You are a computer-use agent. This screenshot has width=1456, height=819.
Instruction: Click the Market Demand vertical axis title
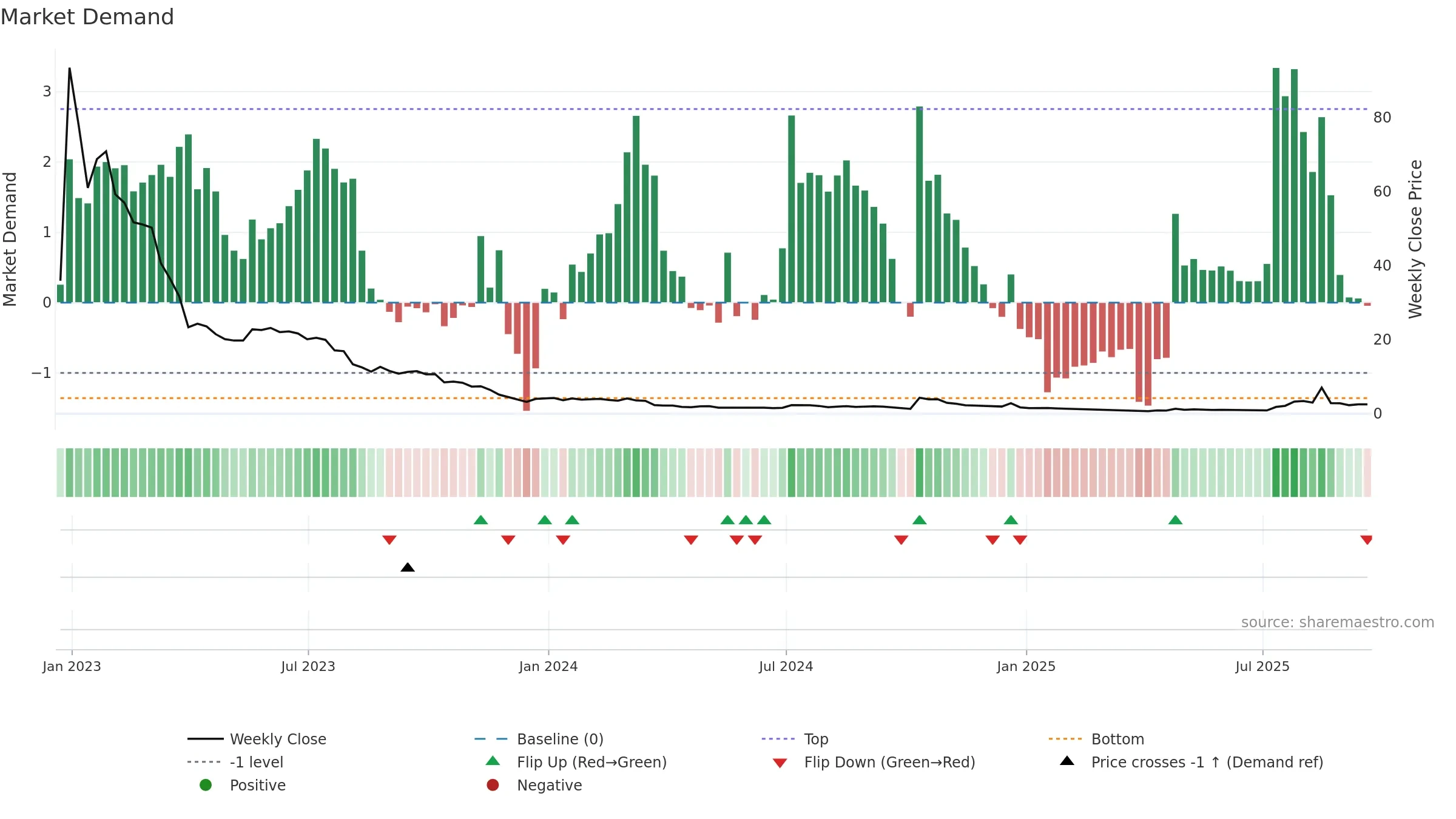click(x=10, y=239)
